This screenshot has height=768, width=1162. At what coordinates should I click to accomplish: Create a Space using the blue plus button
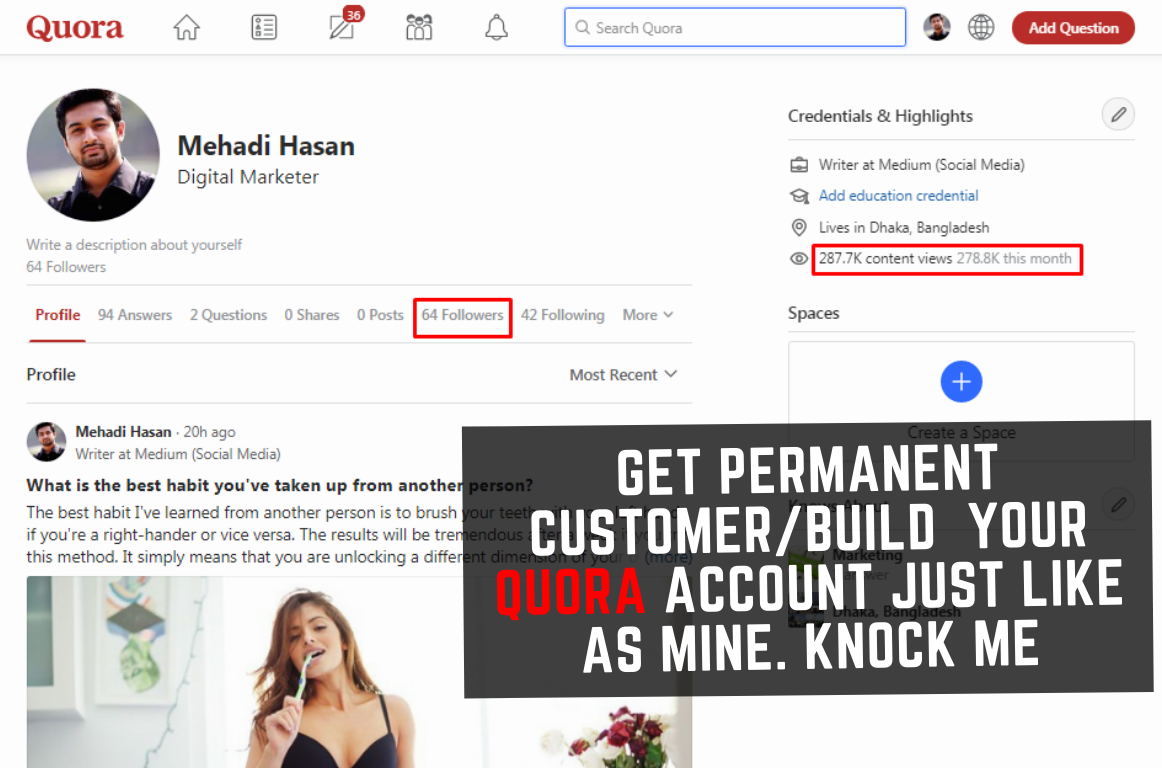pyautogui.click(x=961, y=381)
